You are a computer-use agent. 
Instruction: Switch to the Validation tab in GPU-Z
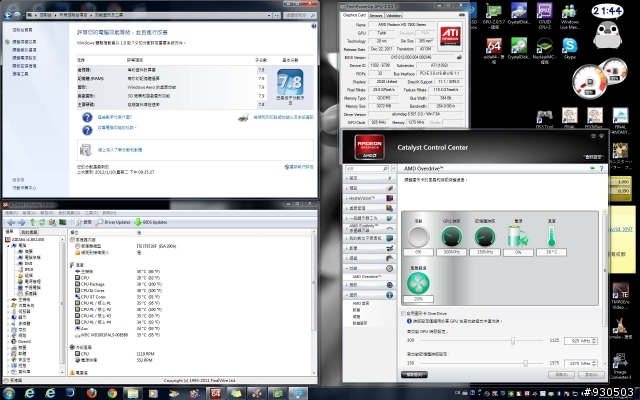(x=393, y=16)
